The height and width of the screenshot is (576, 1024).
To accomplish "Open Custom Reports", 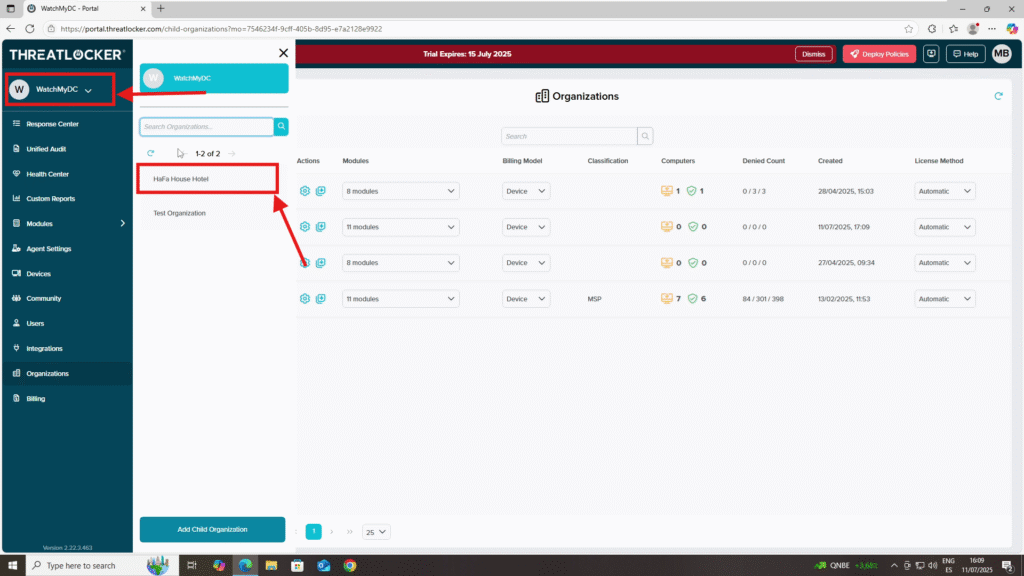I will point(50,199).
